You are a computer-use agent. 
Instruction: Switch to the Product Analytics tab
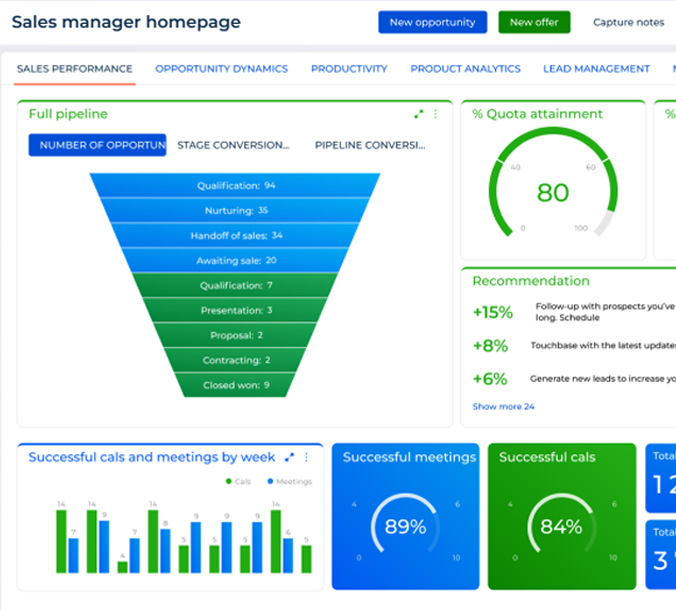(x=465, y=69)
